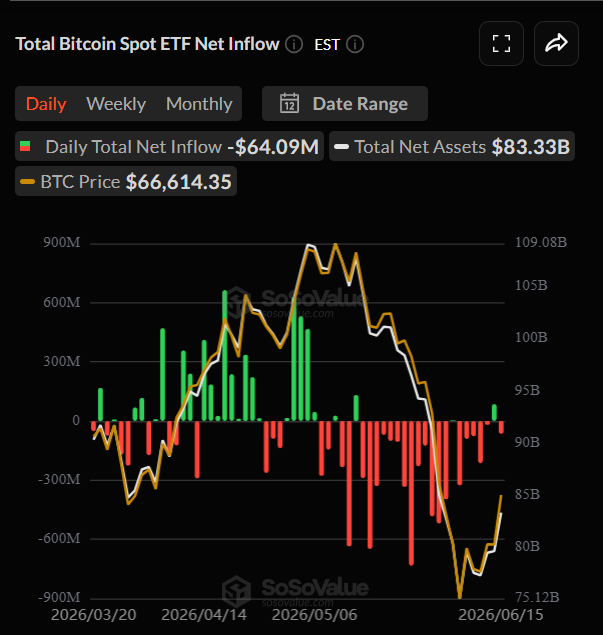The height and width of the screenshot is (635, 603).
Task: Click the 85B right axis label
Action: [527, 494]
